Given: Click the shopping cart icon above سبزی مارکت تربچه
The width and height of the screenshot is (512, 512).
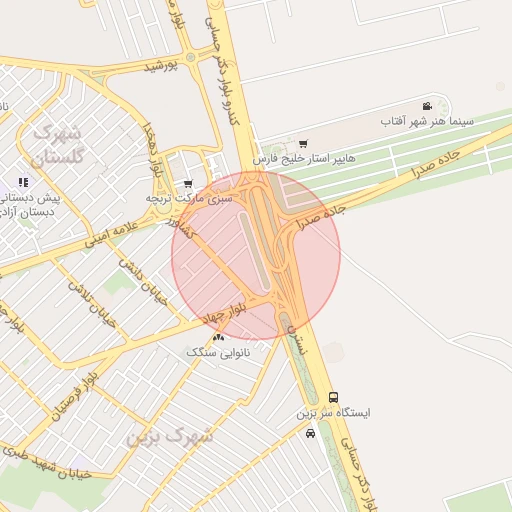Looking at the screenshot, I should pos(188,184).
